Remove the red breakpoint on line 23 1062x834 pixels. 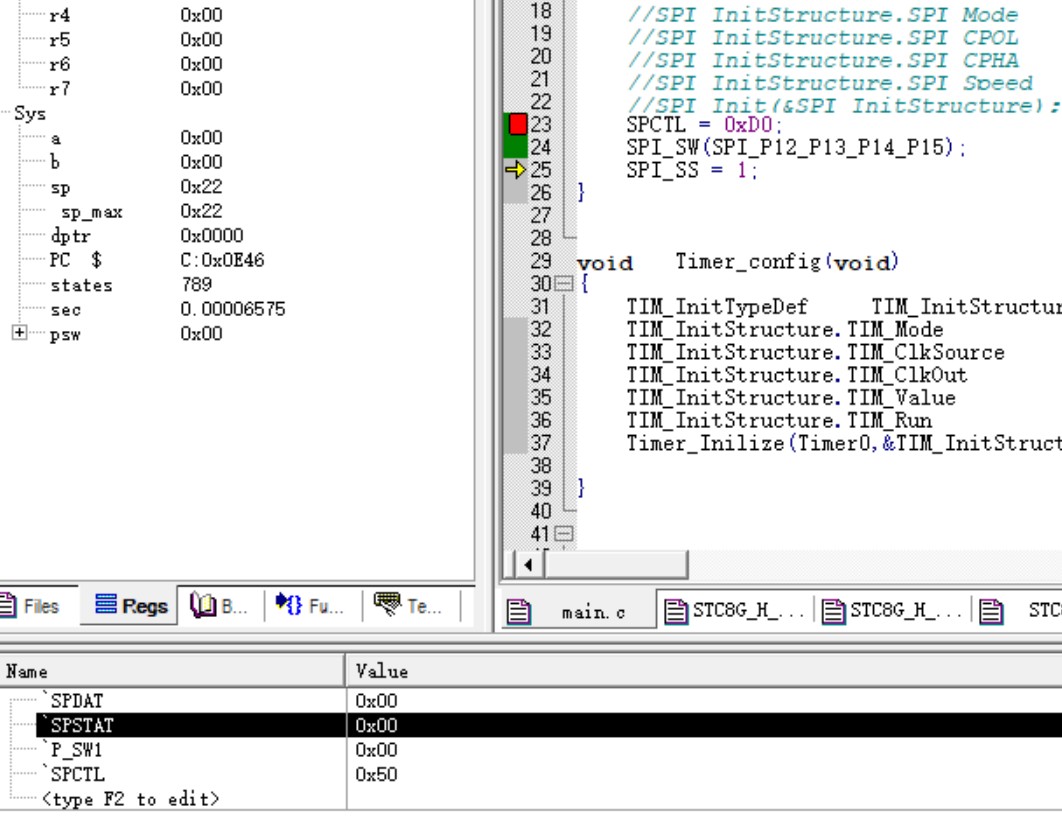(x=517, y=124)
